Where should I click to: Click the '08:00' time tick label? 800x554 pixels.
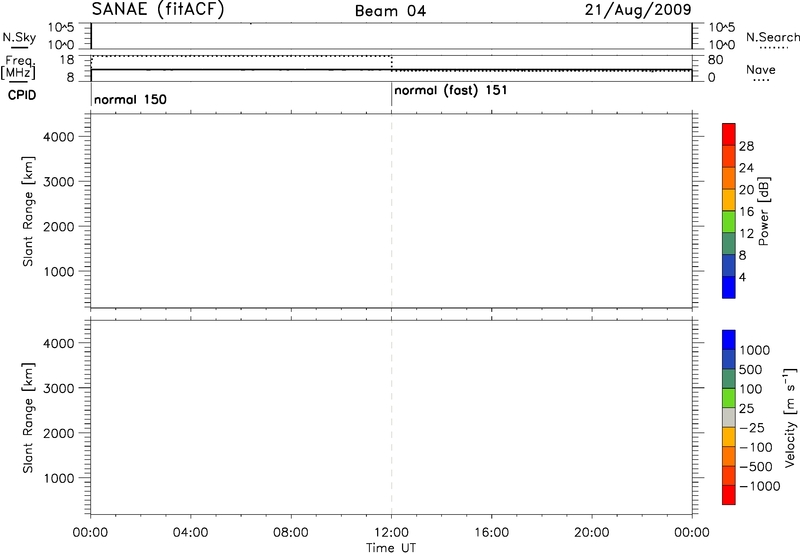pyautogui.click(x=291, y=533)
